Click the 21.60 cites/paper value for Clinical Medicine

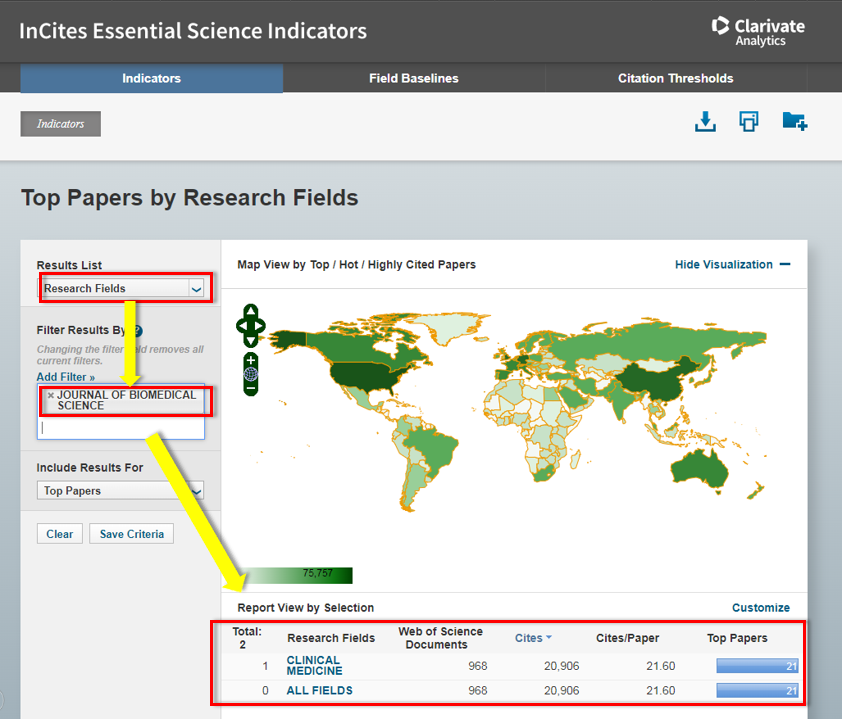pos(660,666)
